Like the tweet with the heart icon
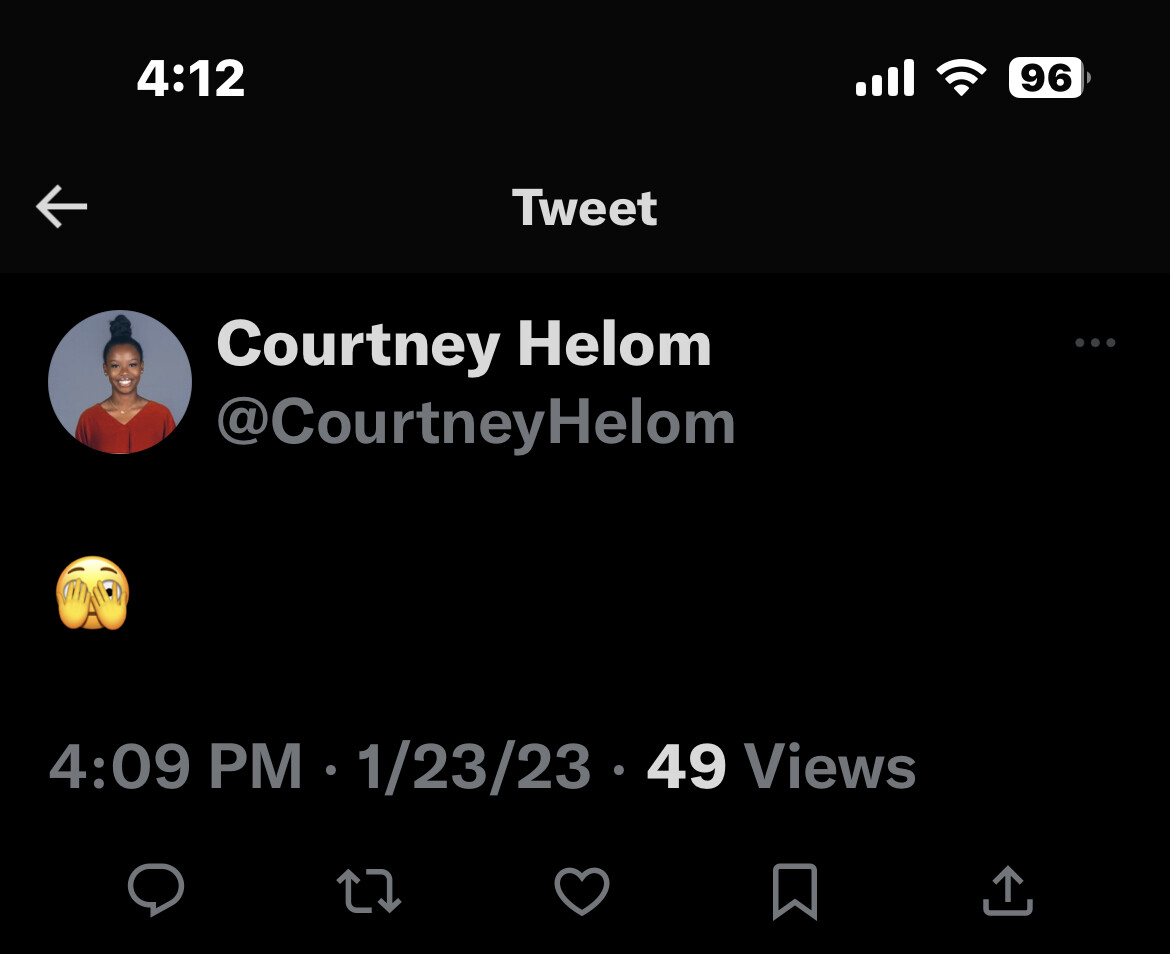The image size is (1170, 954). [582, 891]
